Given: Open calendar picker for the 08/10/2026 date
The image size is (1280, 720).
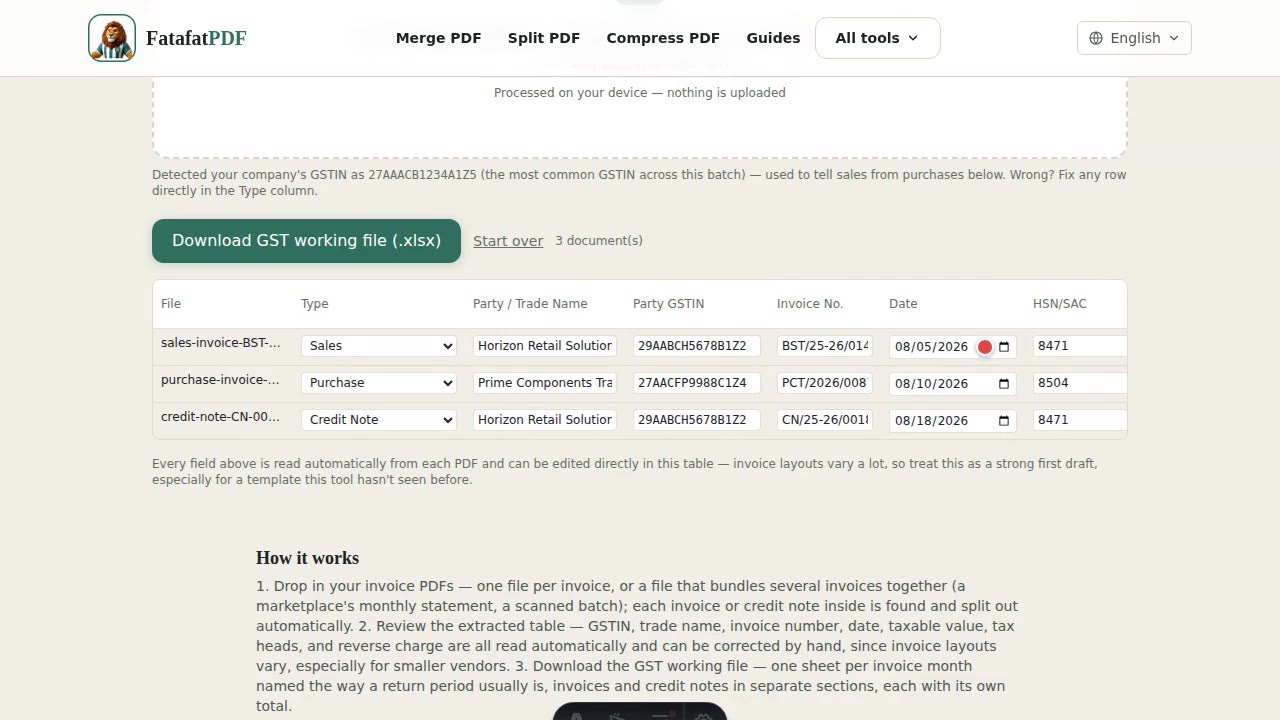Looking at the screenshot, I should point(1004,384).
